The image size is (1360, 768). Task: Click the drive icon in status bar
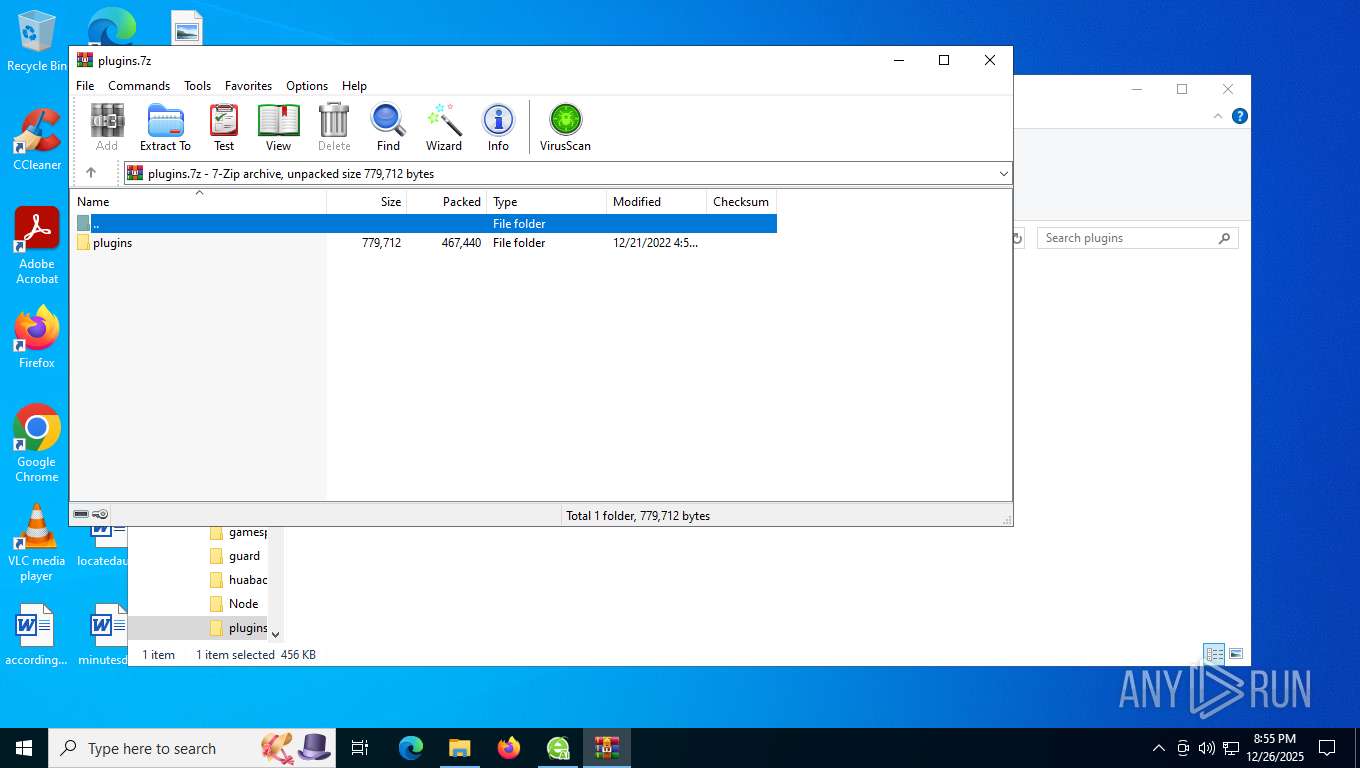click(x=81, y=515)
